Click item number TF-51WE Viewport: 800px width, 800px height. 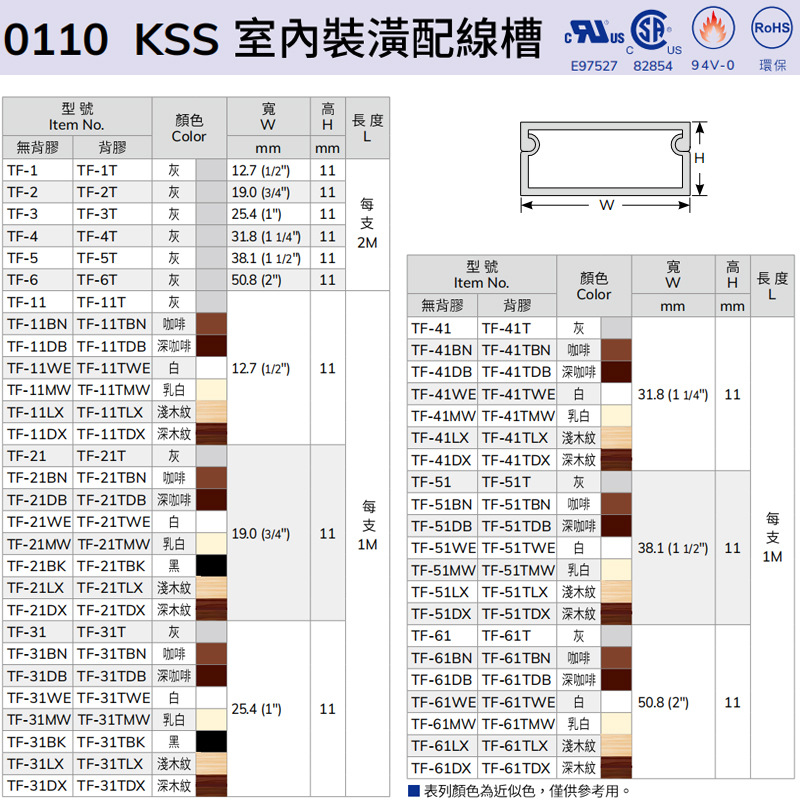coord(444,548)
